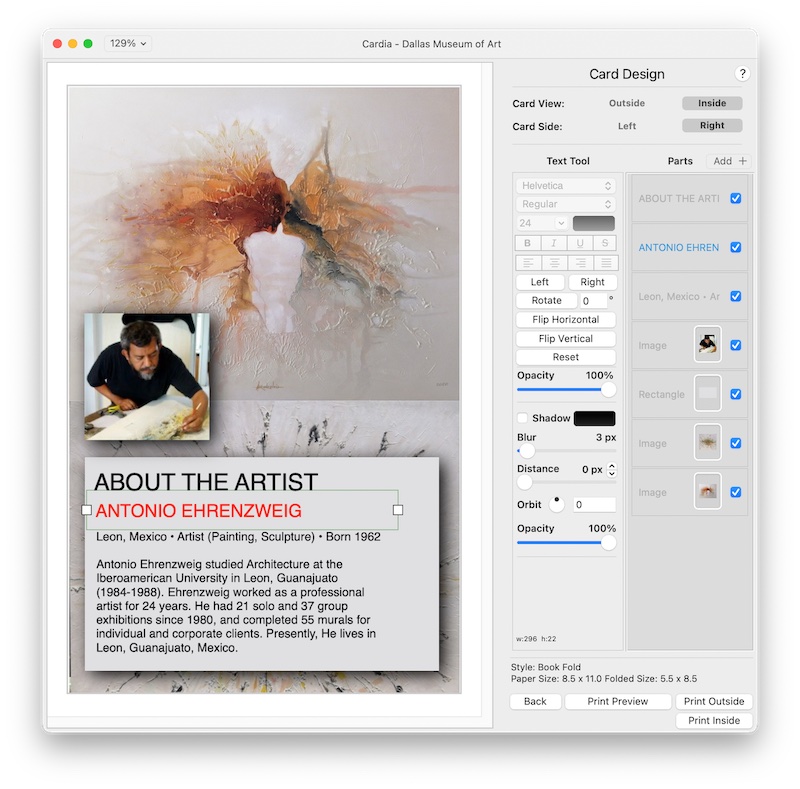Select ABOUT THE ARTIST heading on card
The height and width of the screenshot is (789, 800).
206,482
